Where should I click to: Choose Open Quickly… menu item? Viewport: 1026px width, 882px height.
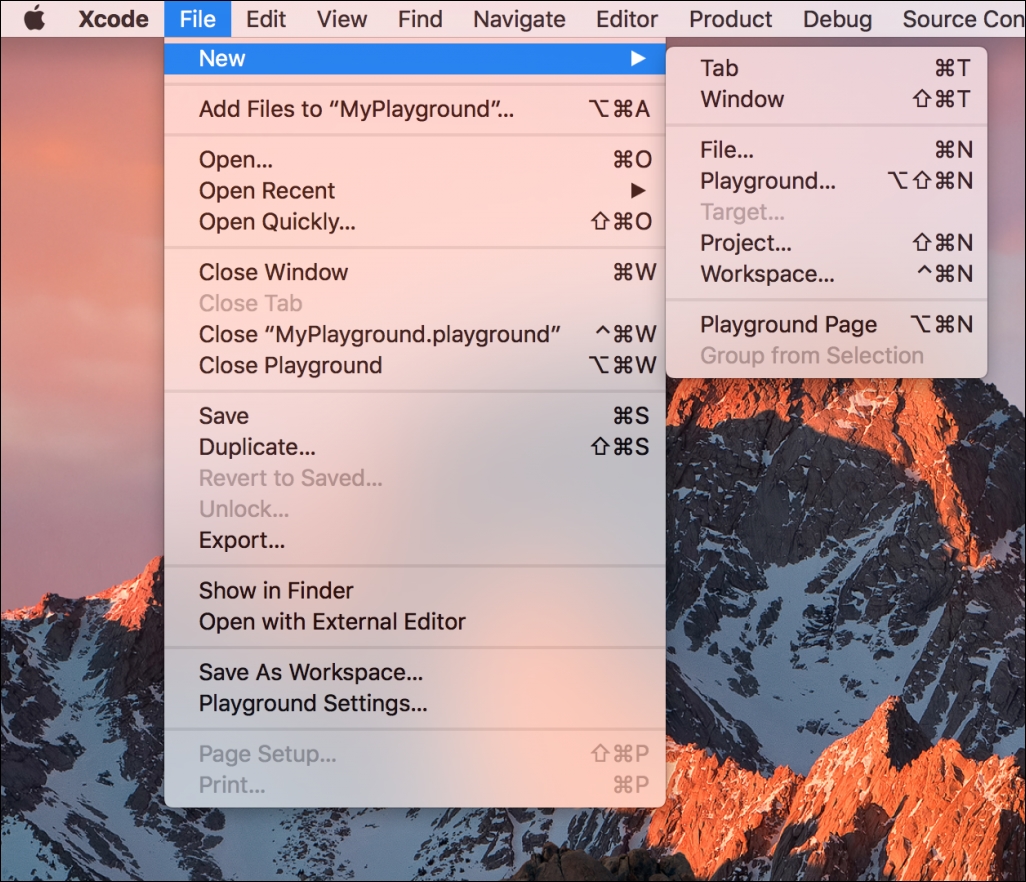tap(415, 221)
